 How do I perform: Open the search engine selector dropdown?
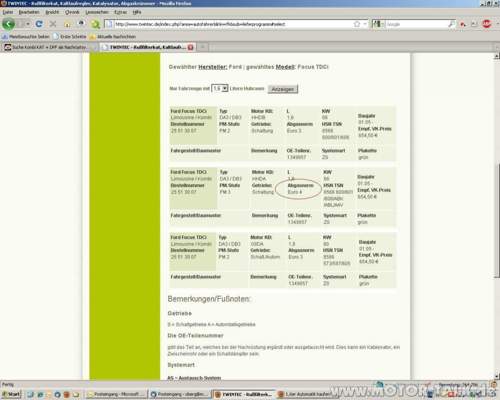379,24
